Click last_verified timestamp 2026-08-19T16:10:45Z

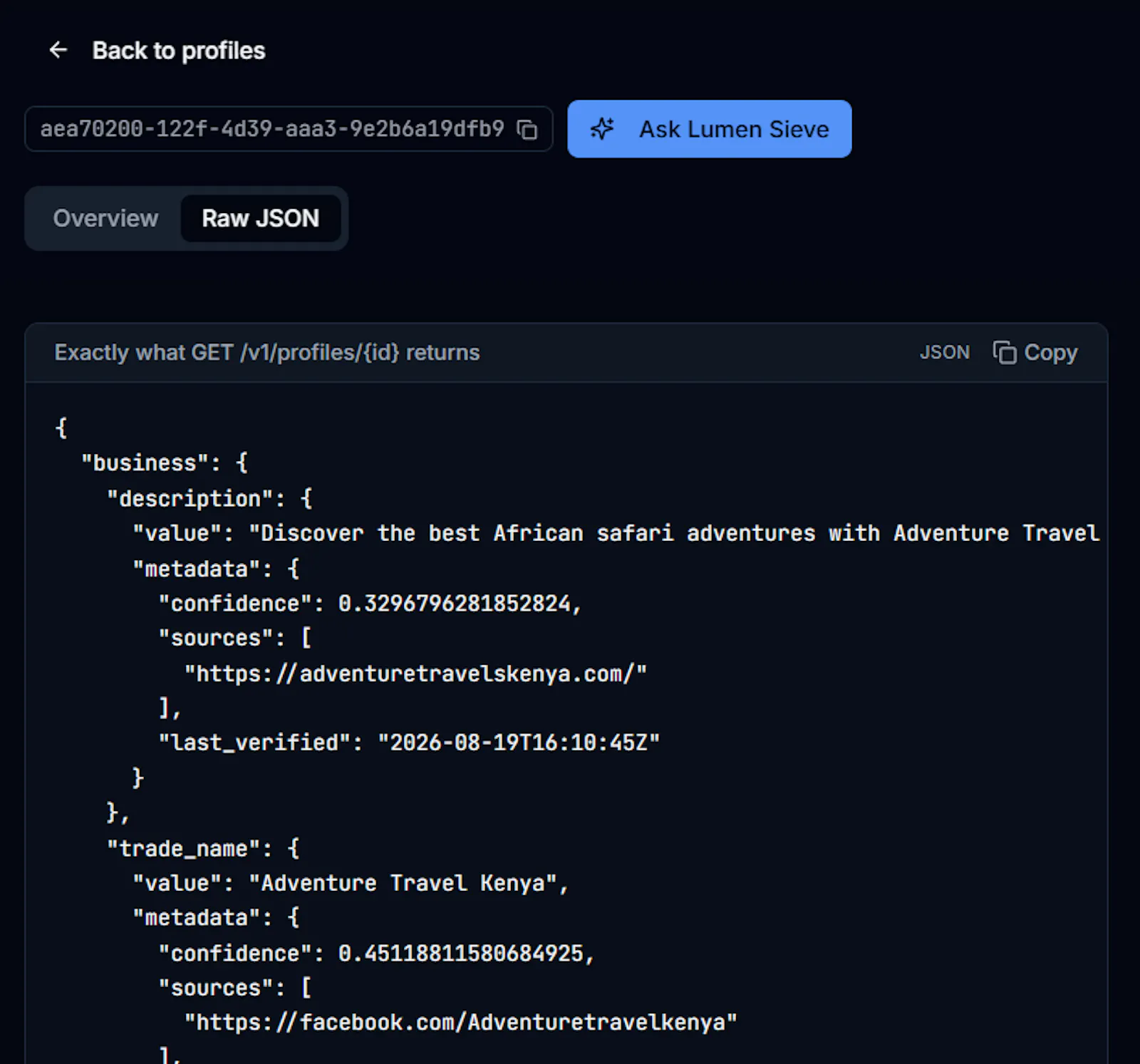point(519,743)
